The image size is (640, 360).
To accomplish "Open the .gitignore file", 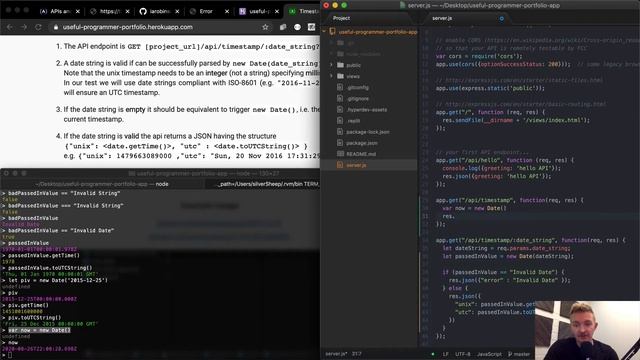I will [358, 98].
